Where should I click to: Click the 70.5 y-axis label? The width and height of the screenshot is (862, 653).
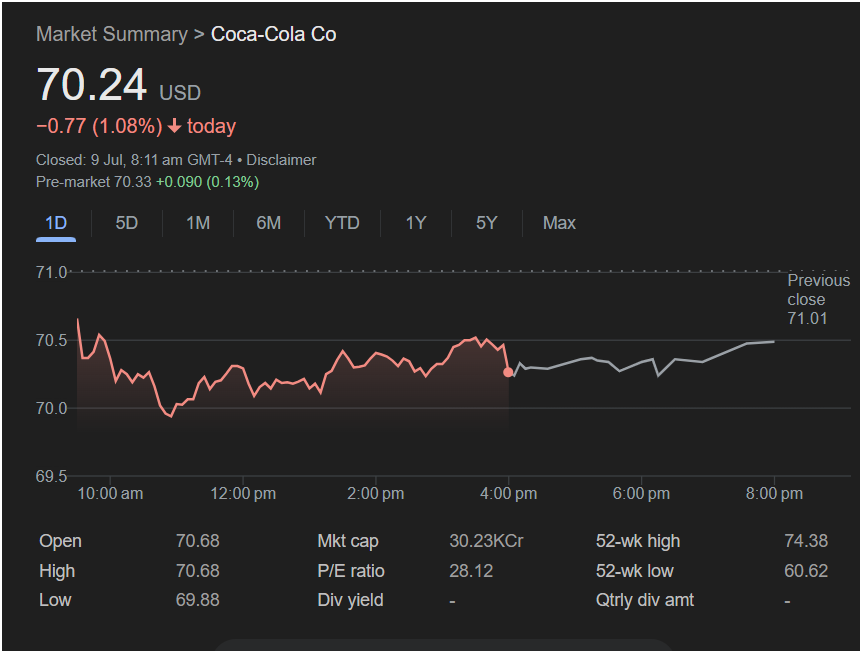(x=51, y=341)
